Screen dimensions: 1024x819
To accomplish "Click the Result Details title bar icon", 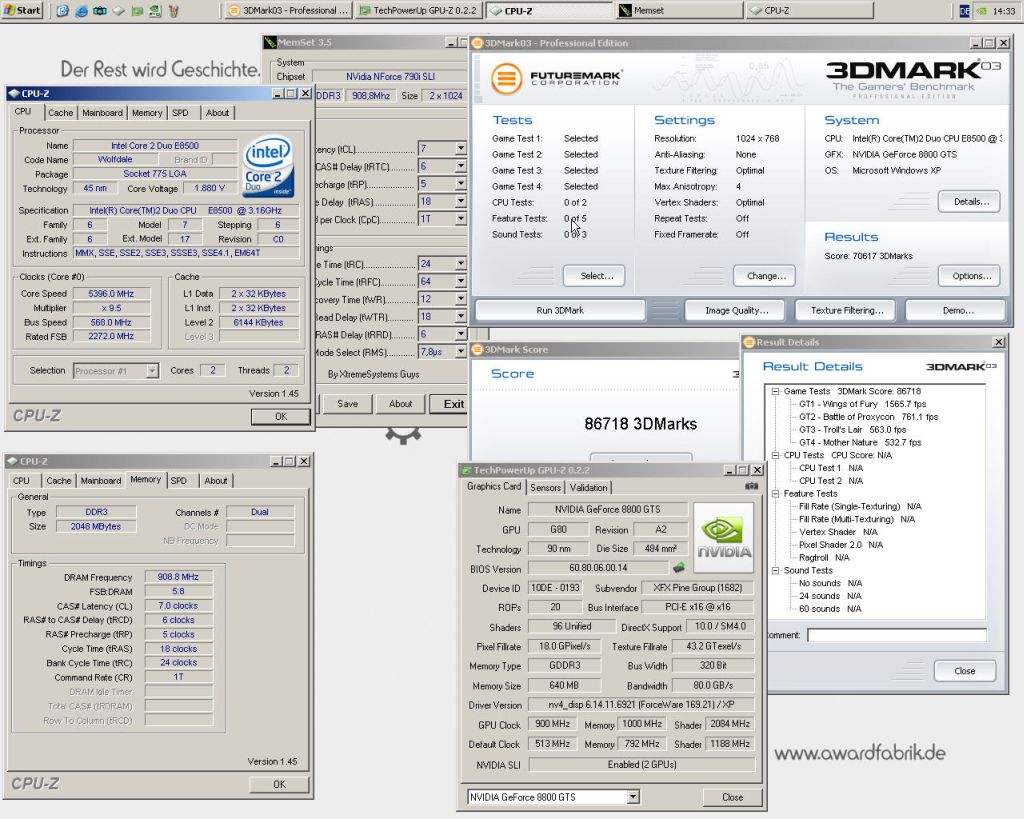I will click(750, 342).
